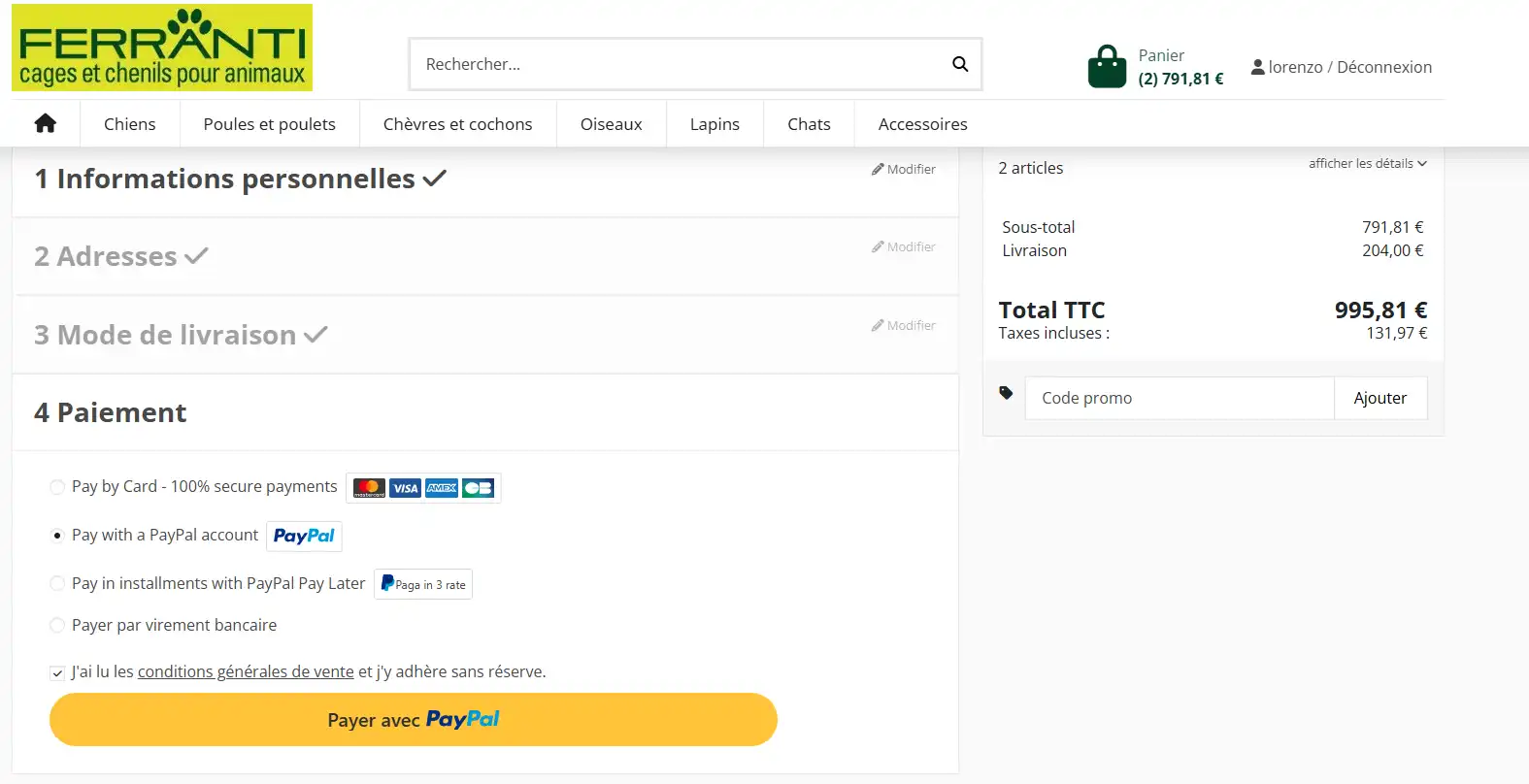
Task: Select Pay by Card radio button
Action: pyautogui.click(x=57, y=487)
